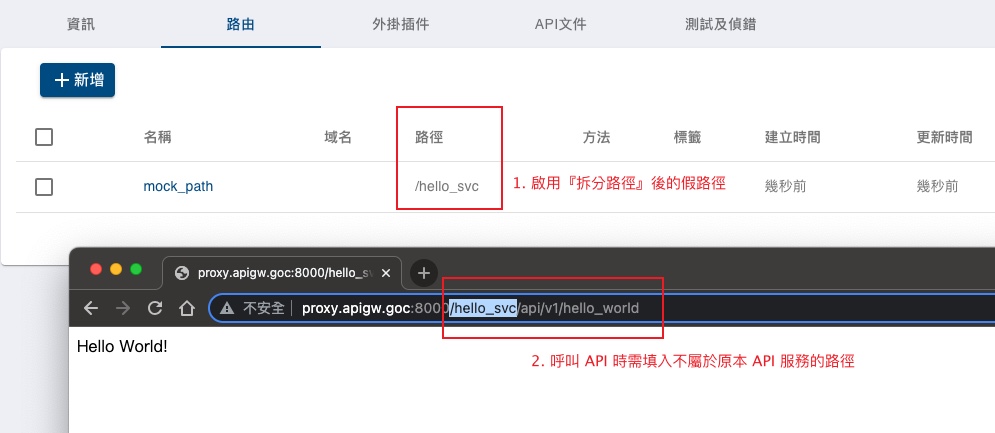
Task: Click the 域名 column header
Action: 338,137
